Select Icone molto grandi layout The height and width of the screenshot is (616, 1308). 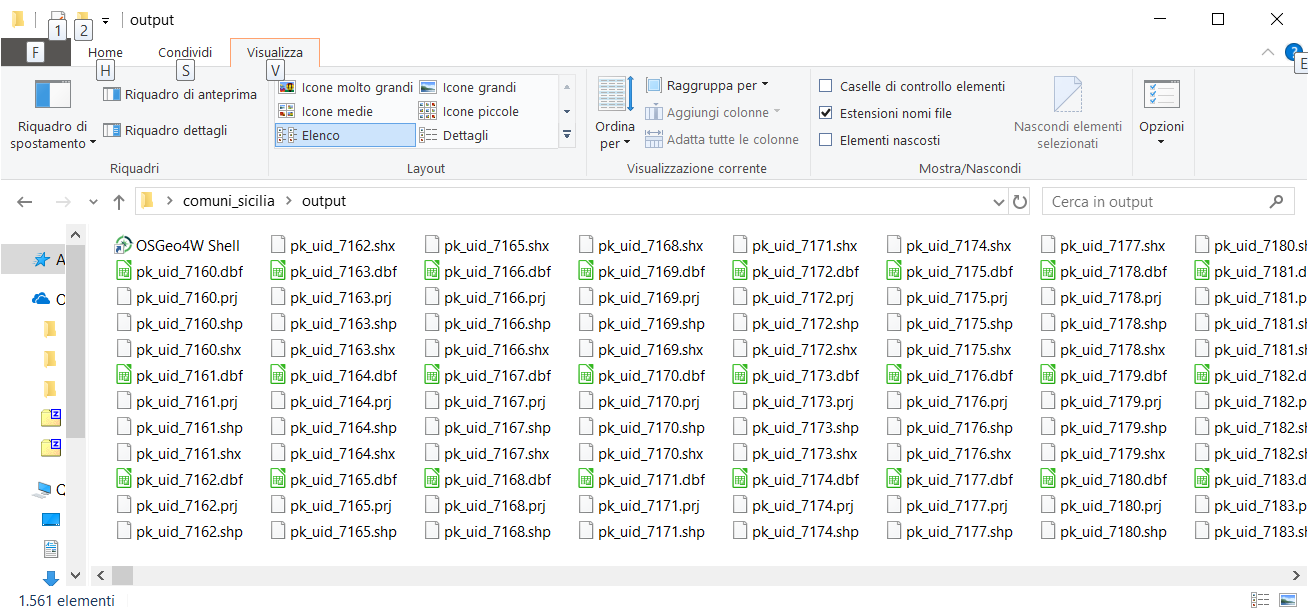(287, 88)
